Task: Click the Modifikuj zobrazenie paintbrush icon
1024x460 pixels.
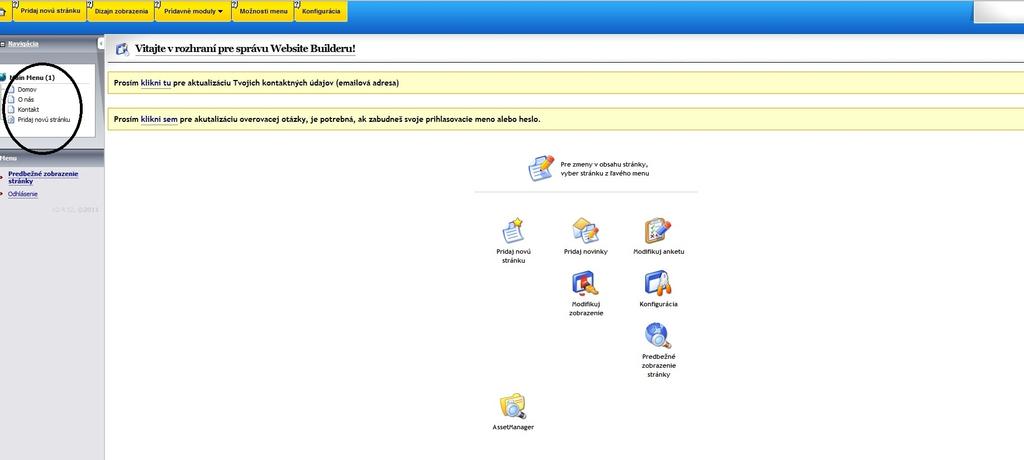Action: pyautogui.click(x=586, y=284)
